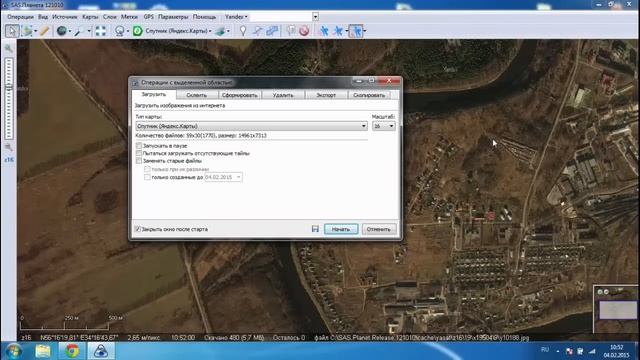Screen dimensions: 640x360
Task: Add a new placemark pin
Action: point(243,31)
